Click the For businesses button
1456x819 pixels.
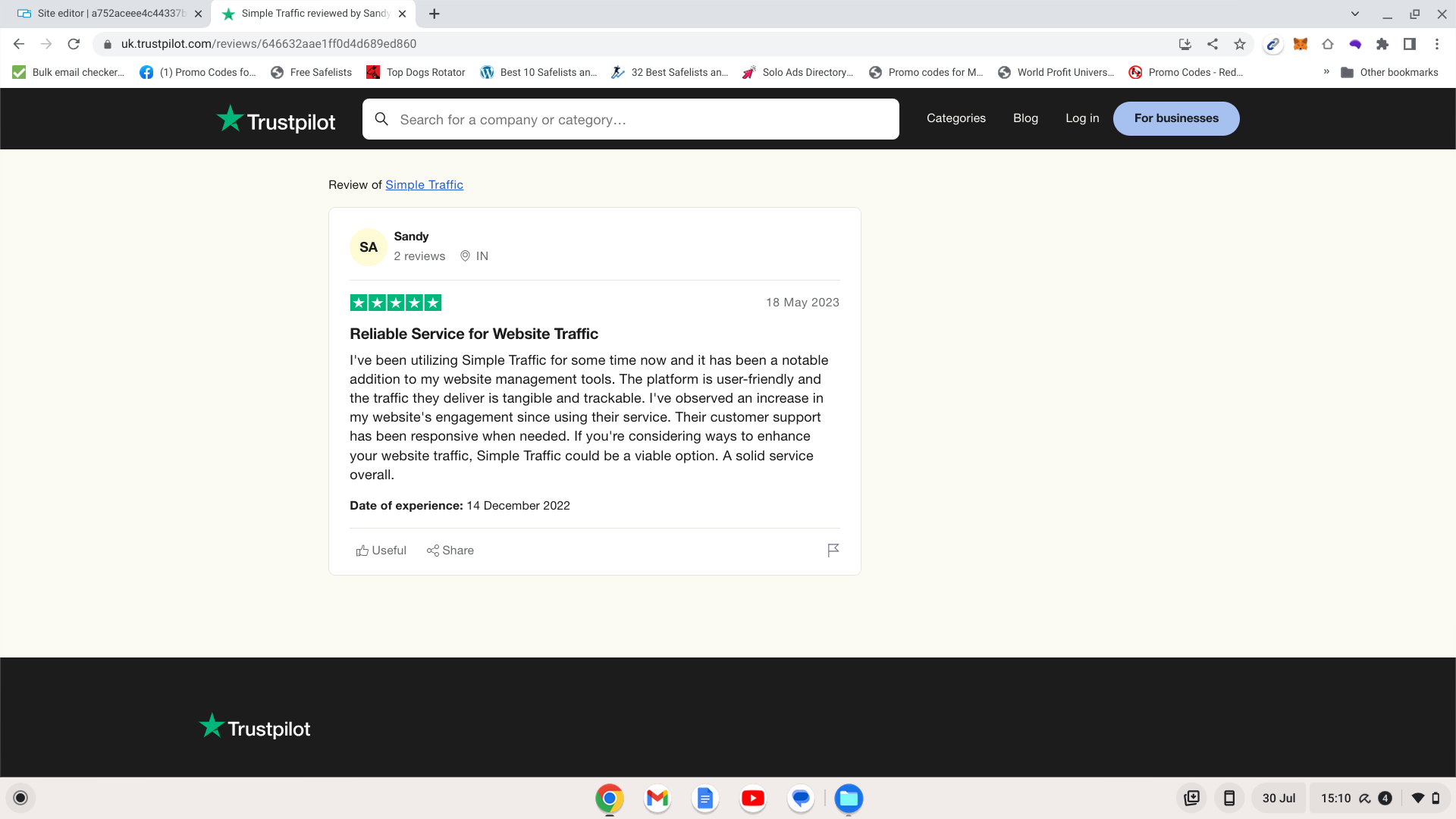point(1175,118)
